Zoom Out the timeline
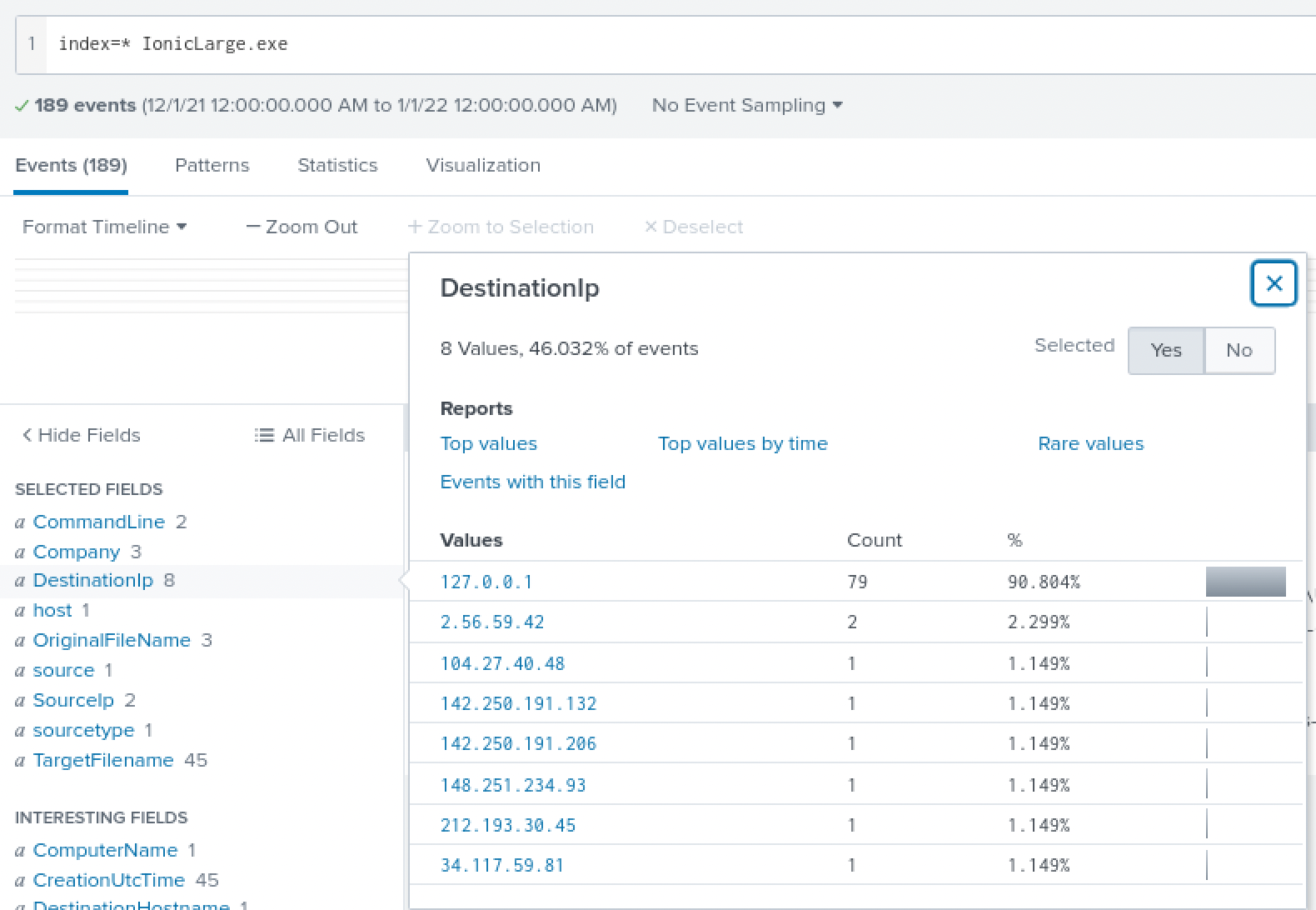Viewport: 1316px width, 910px height. 302,227
